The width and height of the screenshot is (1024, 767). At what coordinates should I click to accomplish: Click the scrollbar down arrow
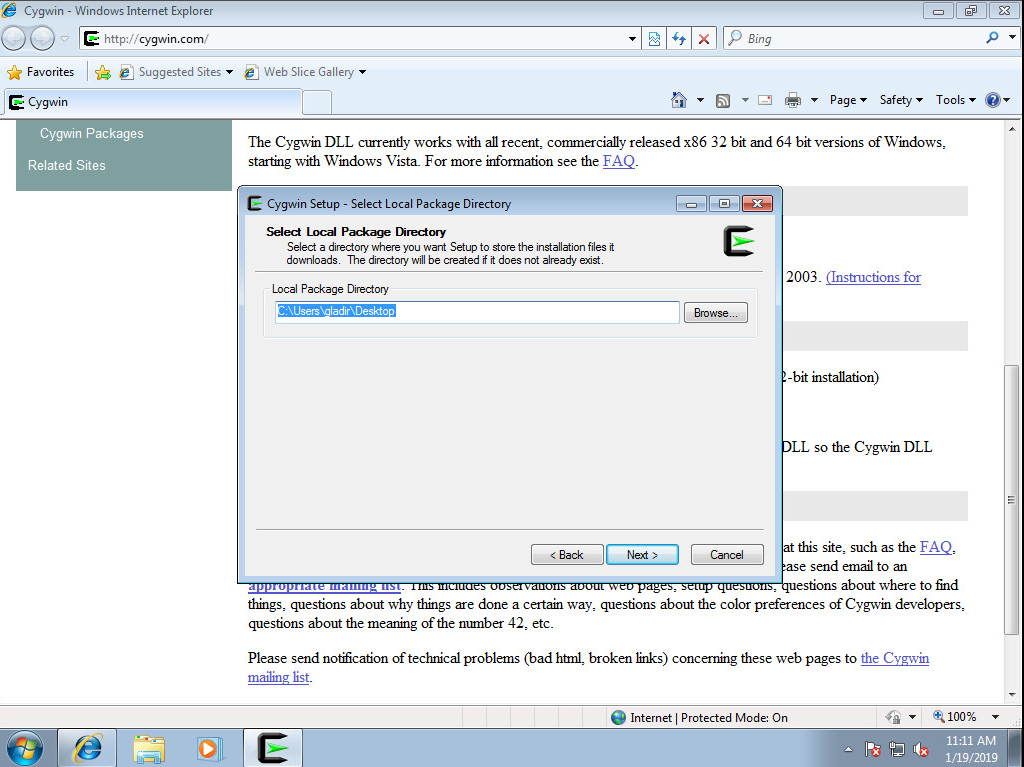1012,694
